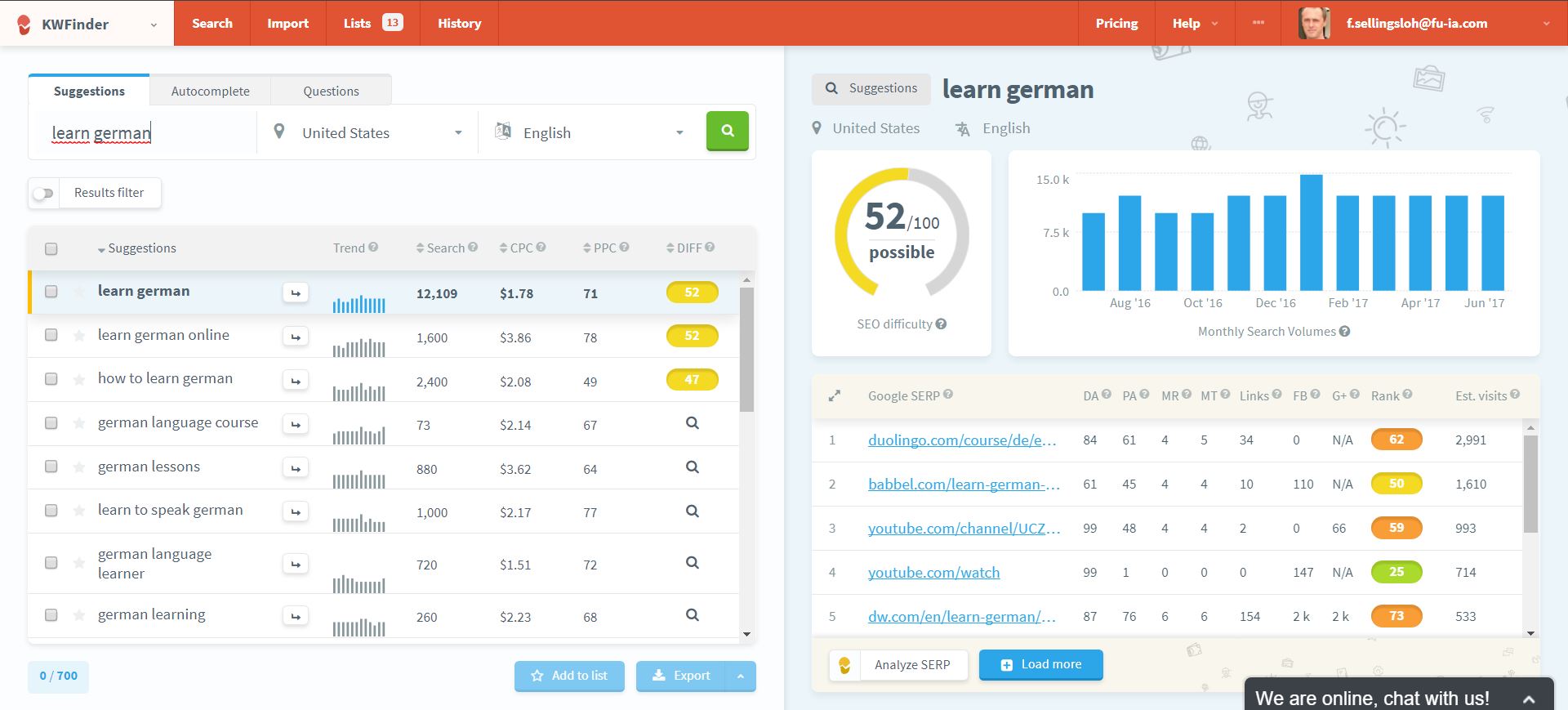
Task: Click help icon beside Monthly Search Volumes
Action: coord(1344,331)
